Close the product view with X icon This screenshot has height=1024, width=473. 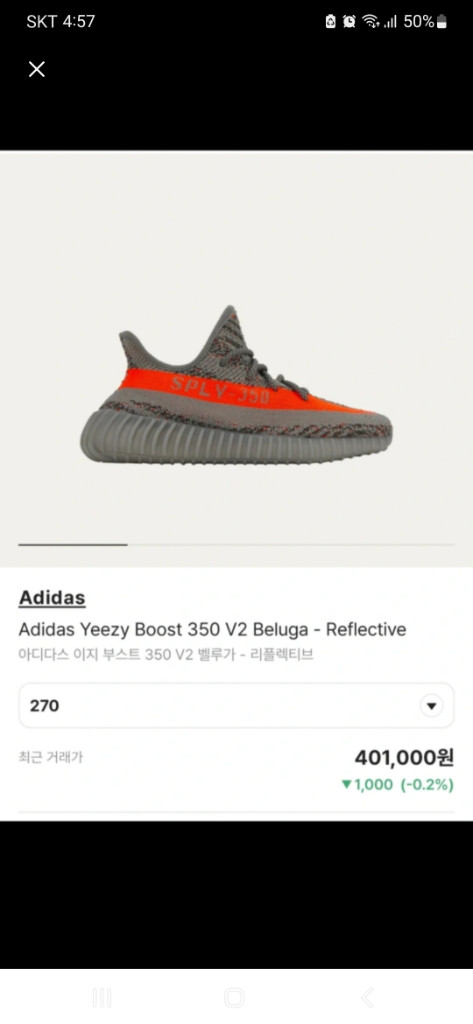tap(37, 69)
